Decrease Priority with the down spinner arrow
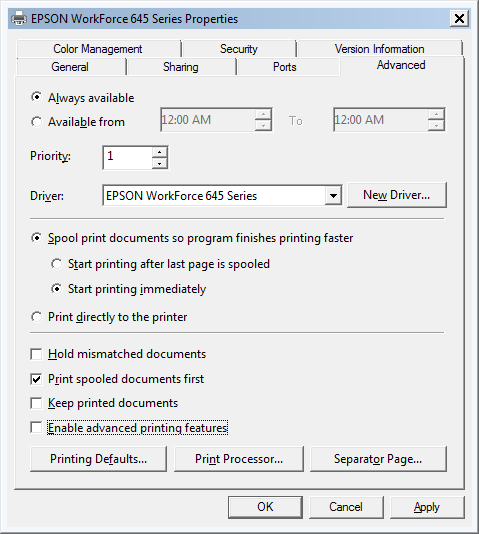The width and height of the screenshot is (479, 534). 159,163
